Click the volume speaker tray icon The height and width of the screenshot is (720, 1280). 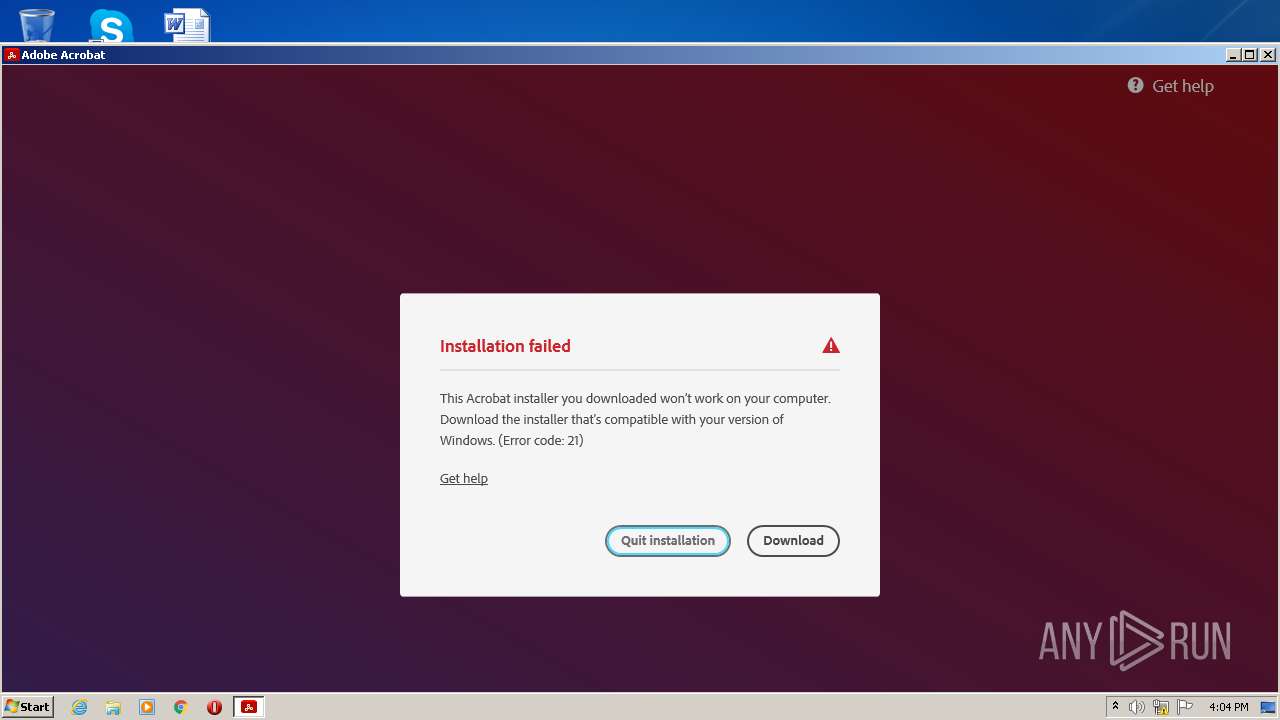click(1137, 707)
